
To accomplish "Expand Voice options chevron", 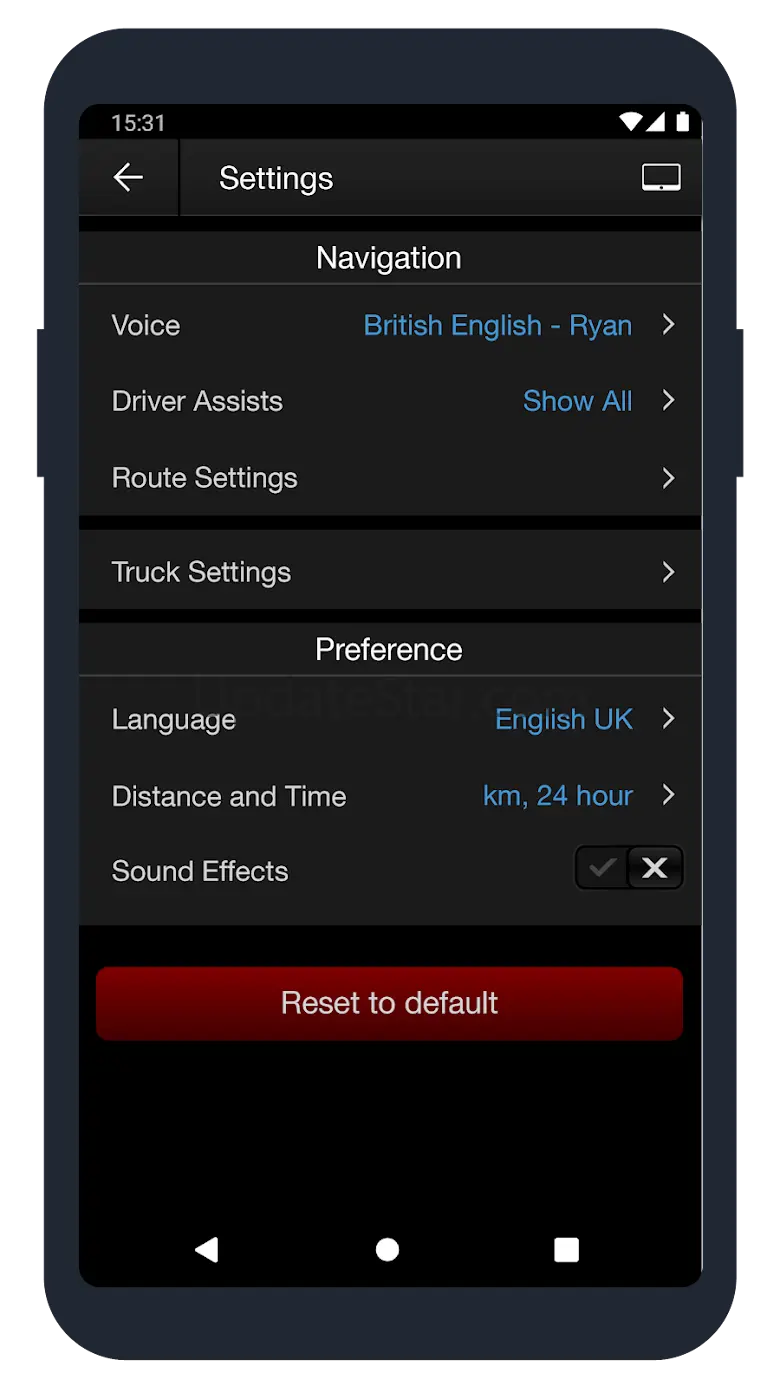I will [668, 325].
